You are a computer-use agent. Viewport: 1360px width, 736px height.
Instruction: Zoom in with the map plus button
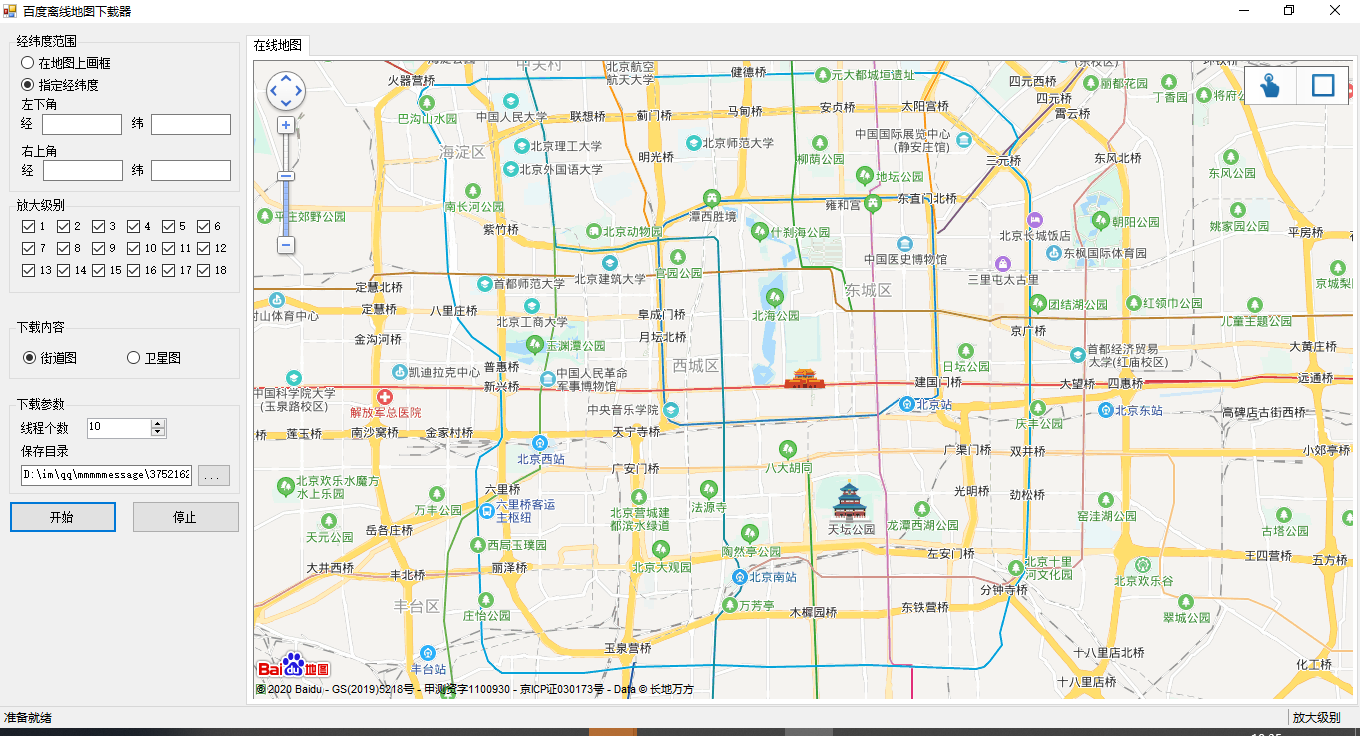[x=286, y=125]
